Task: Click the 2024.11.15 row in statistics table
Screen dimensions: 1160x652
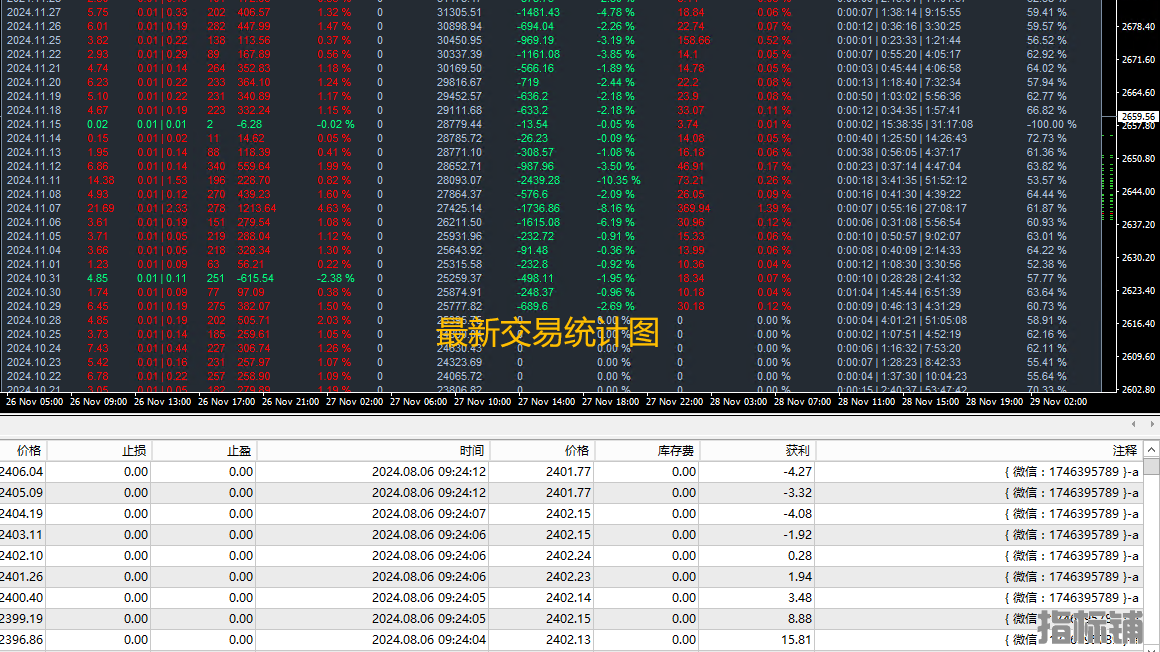Action: [x=34, y=124]
